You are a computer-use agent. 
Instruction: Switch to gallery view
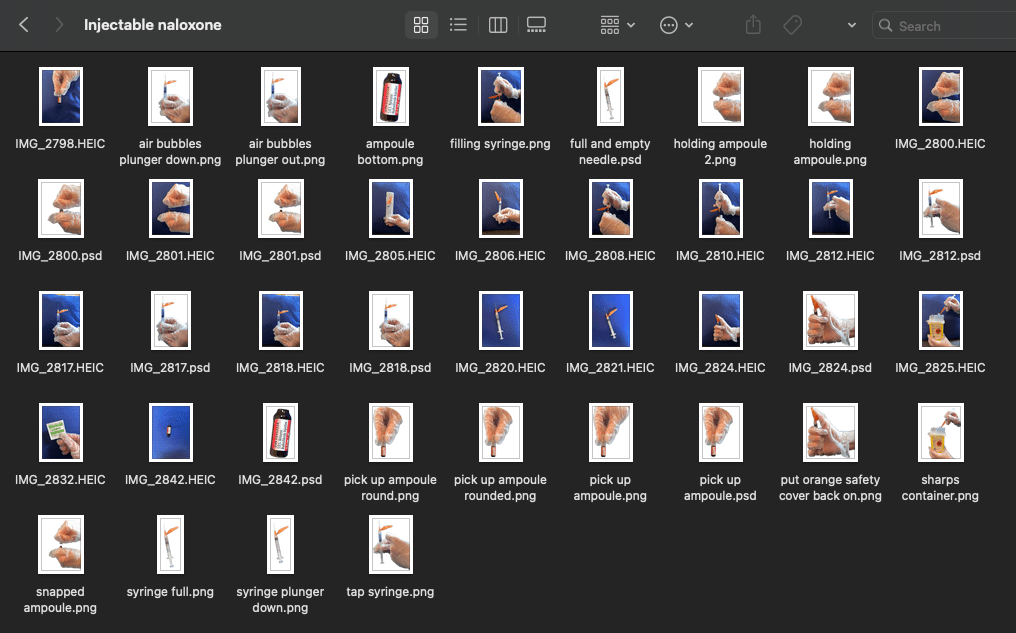(536, 25)
